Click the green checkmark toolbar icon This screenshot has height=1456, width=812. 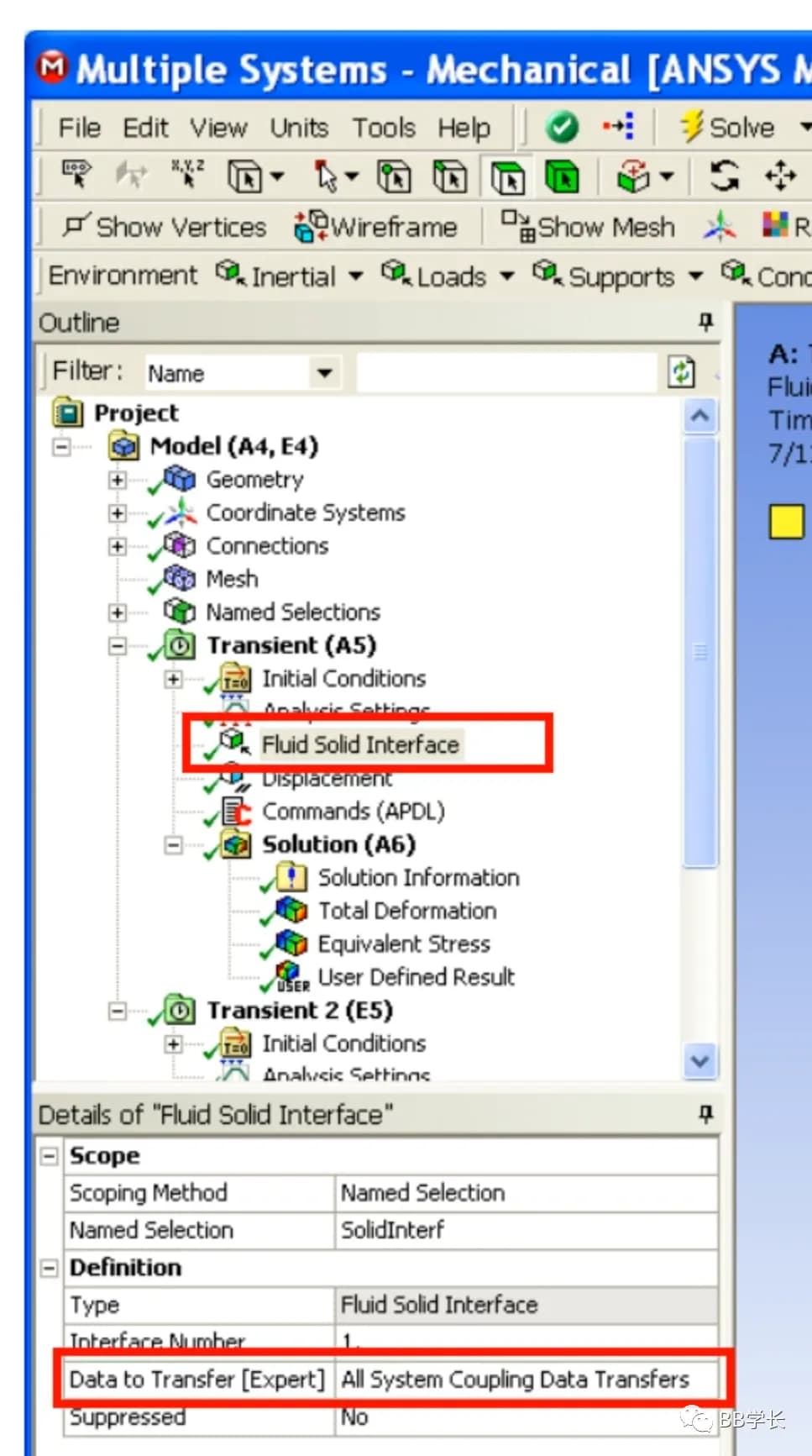pyautogui.click(x=562, y=128)
